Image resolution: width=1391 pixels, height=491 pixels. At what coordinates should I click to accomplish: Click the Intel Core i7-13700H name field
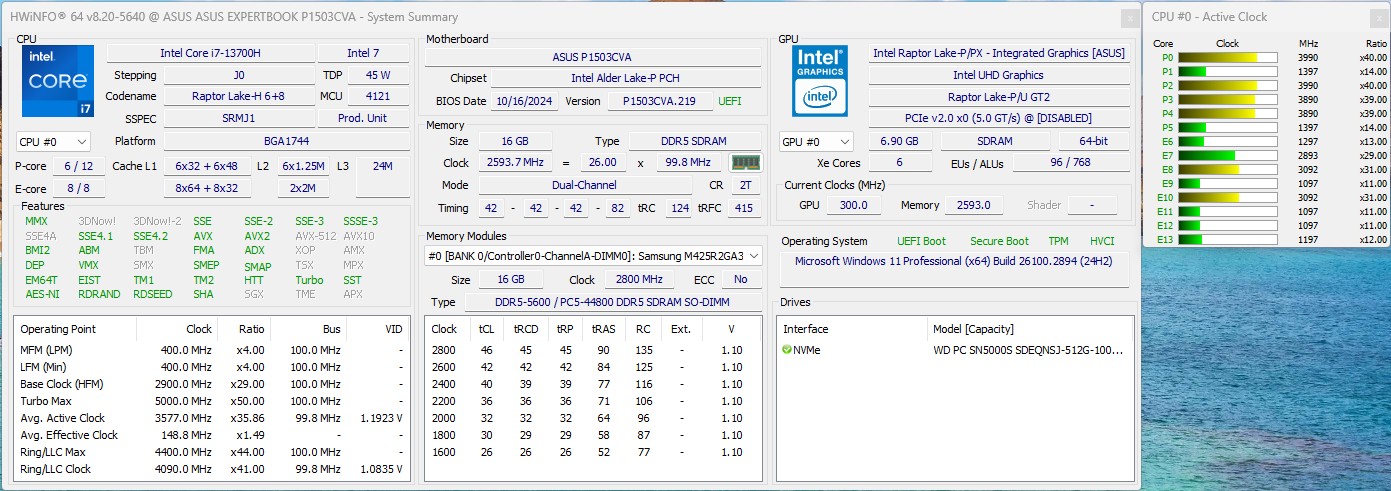209,53
